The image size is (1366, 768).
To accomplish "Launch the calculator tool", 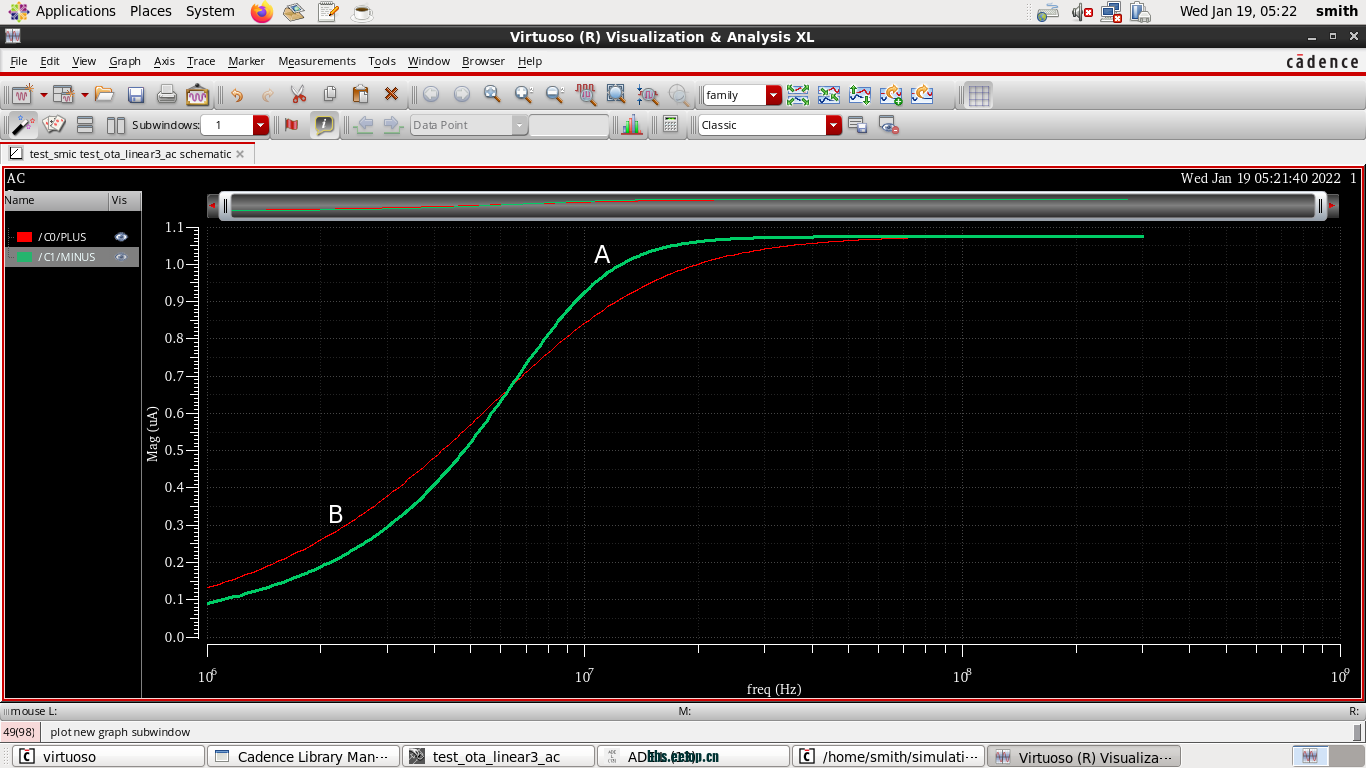I will pos(670,125).
